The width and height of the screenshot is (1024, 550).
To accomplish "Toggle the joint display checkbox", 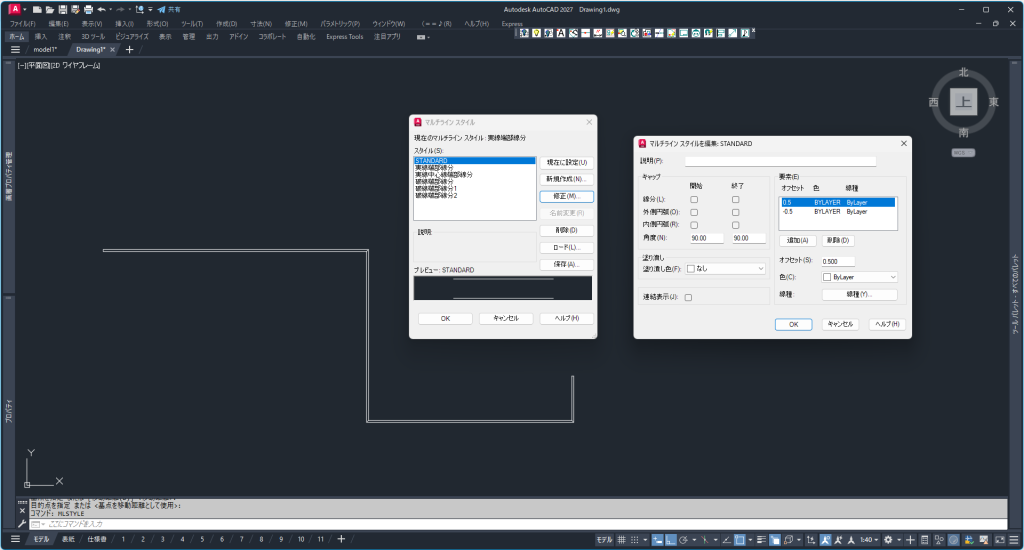I will [x=688, y=297].
